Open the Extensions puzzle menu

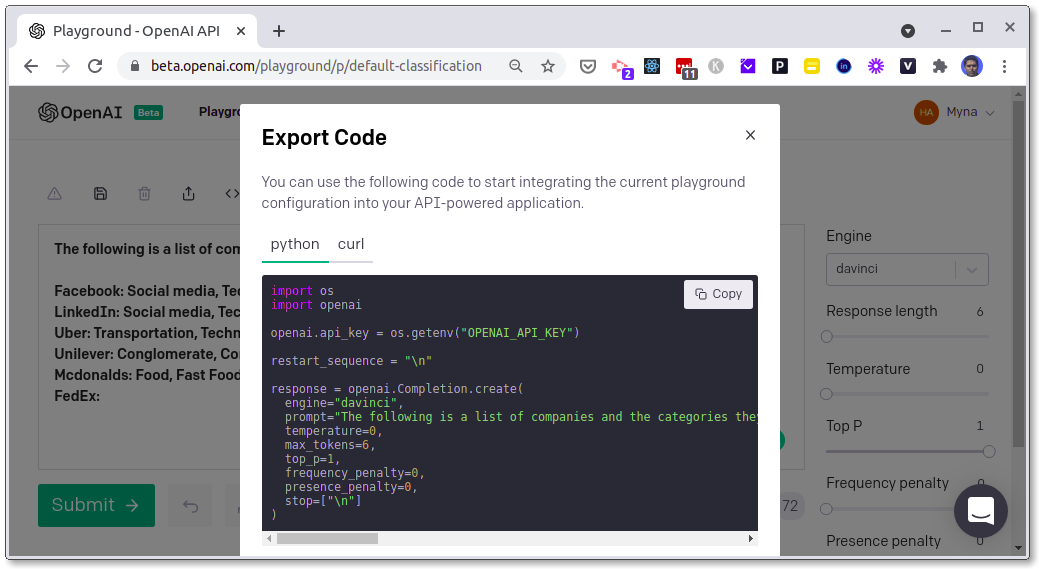[940, 66]
